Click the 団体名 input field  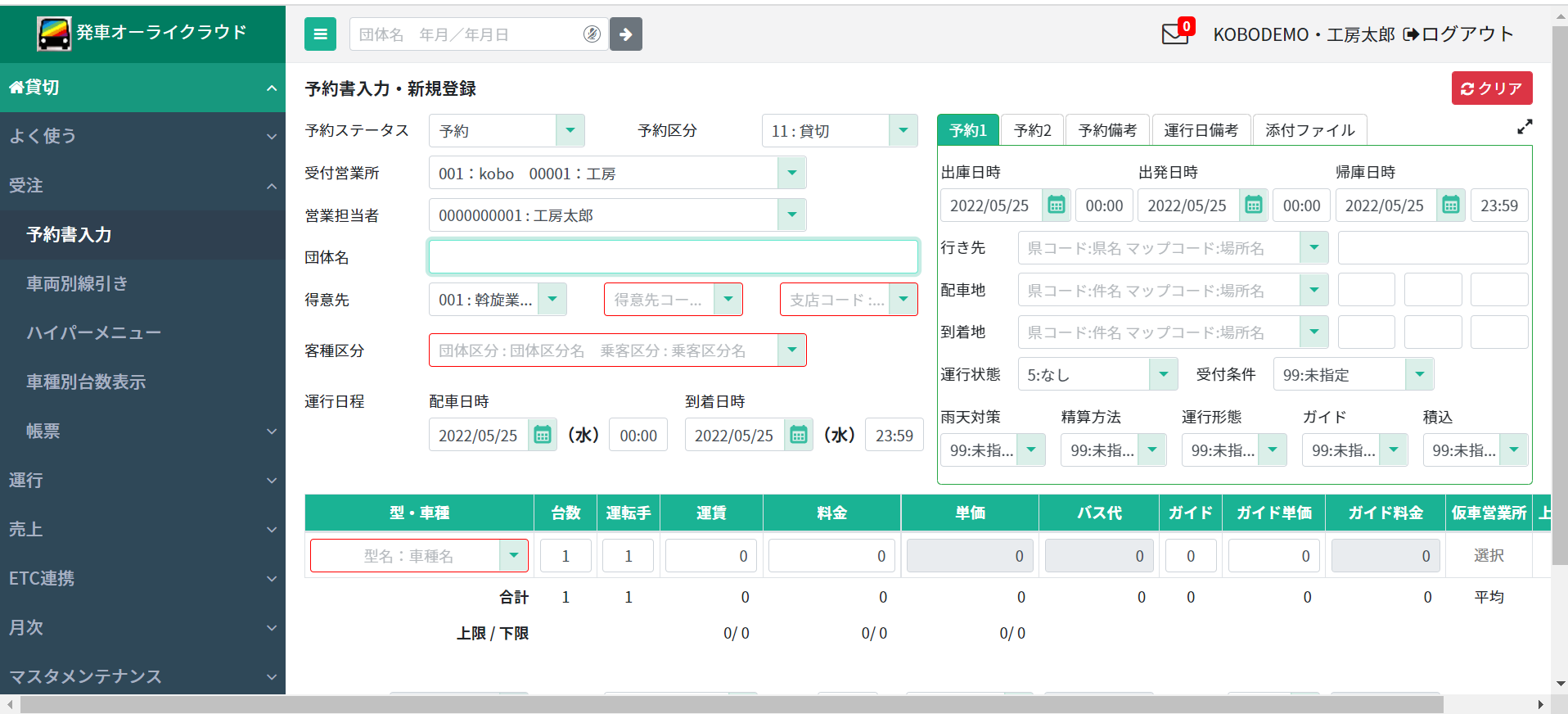click(x=673, y=257)
